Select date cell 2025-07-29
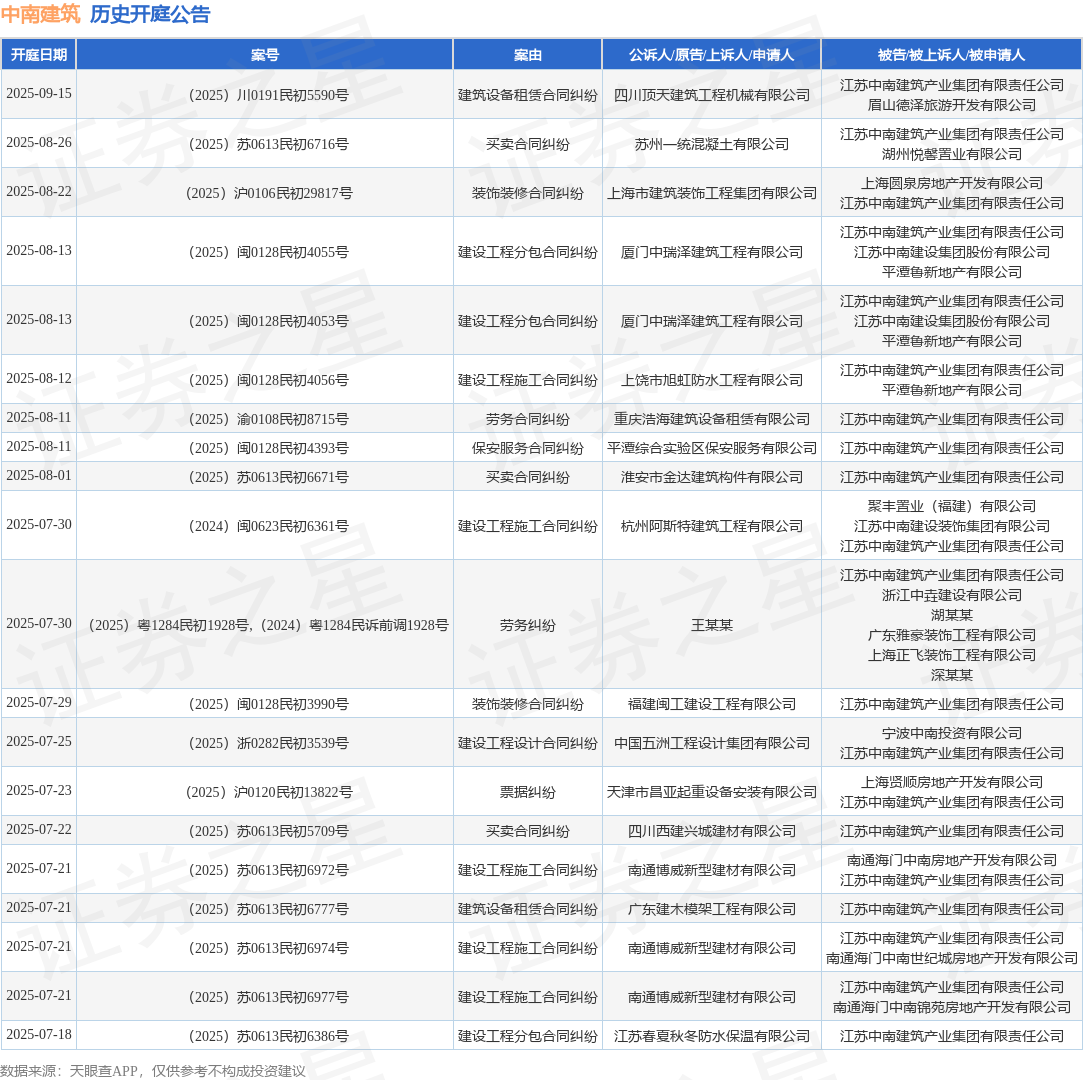The height and width of the screenshot is (1080, 1083). click(x=39, y=702)
